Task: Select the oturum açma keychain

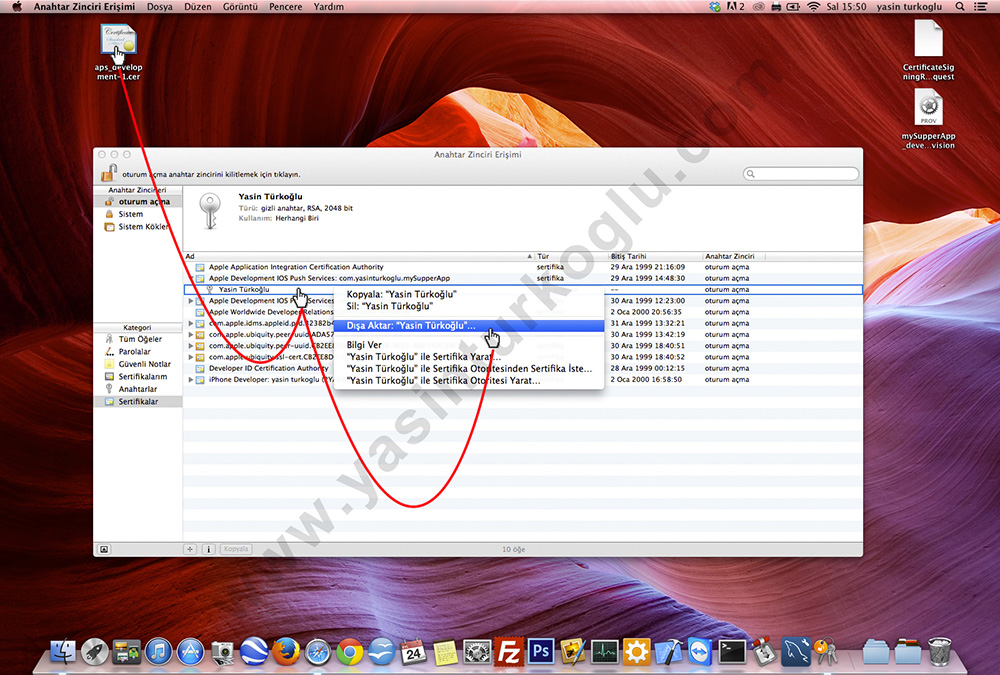Action: click(138, 202)
